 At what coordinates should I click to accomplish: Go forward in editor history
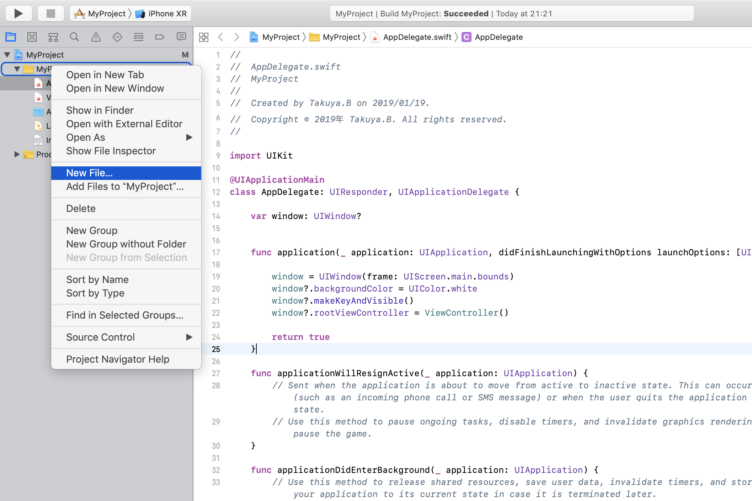(236, 37)
